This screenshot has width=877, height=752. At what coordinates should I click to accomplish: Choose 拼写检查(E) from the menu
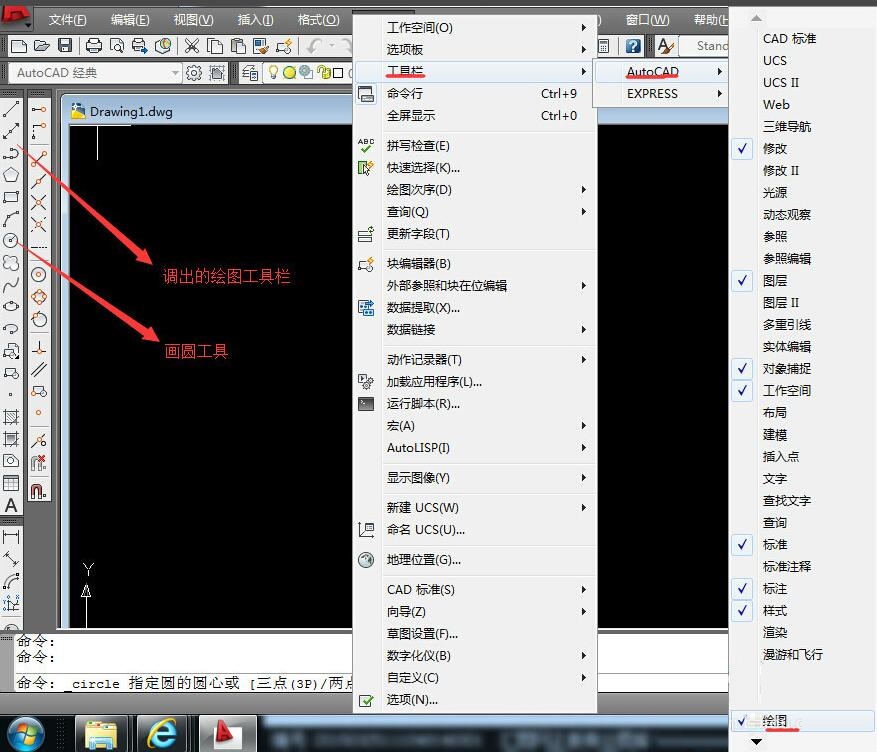pyautogui.click(x=474, y=146)
